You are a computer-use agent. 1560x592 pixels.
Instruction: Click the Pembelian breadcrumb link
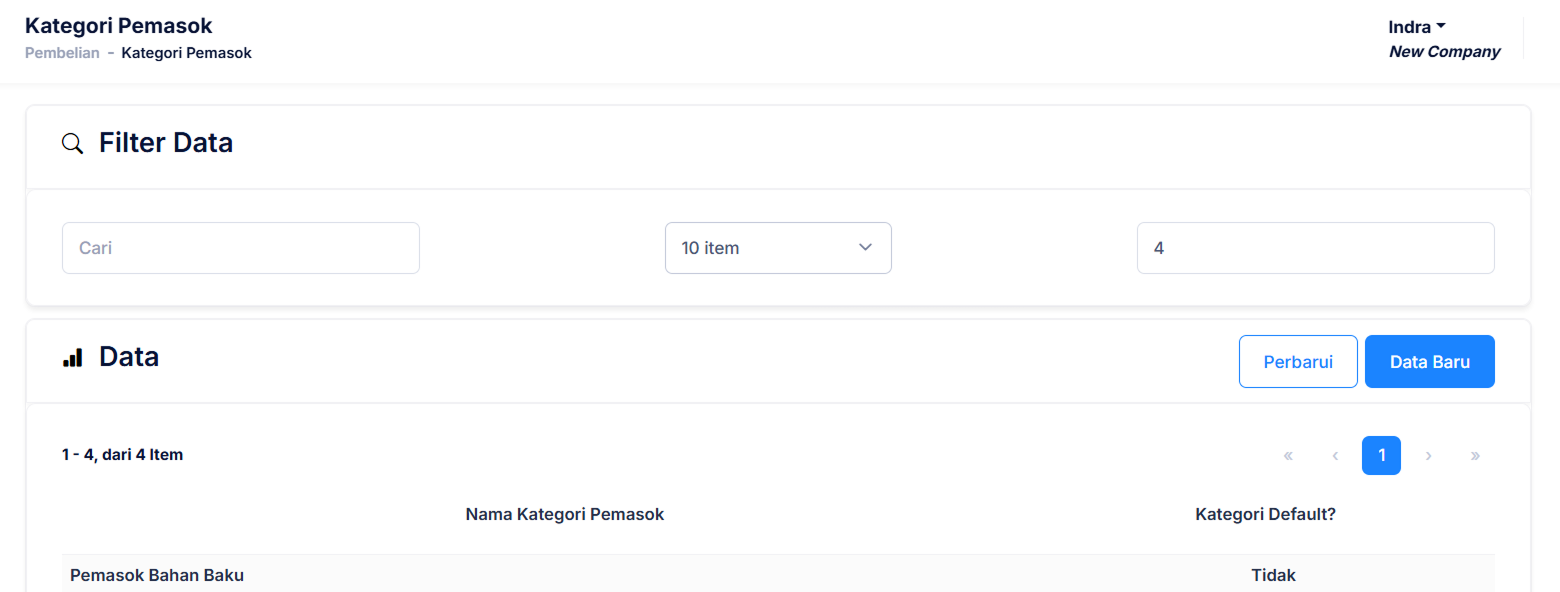click(x=62, y=53)
